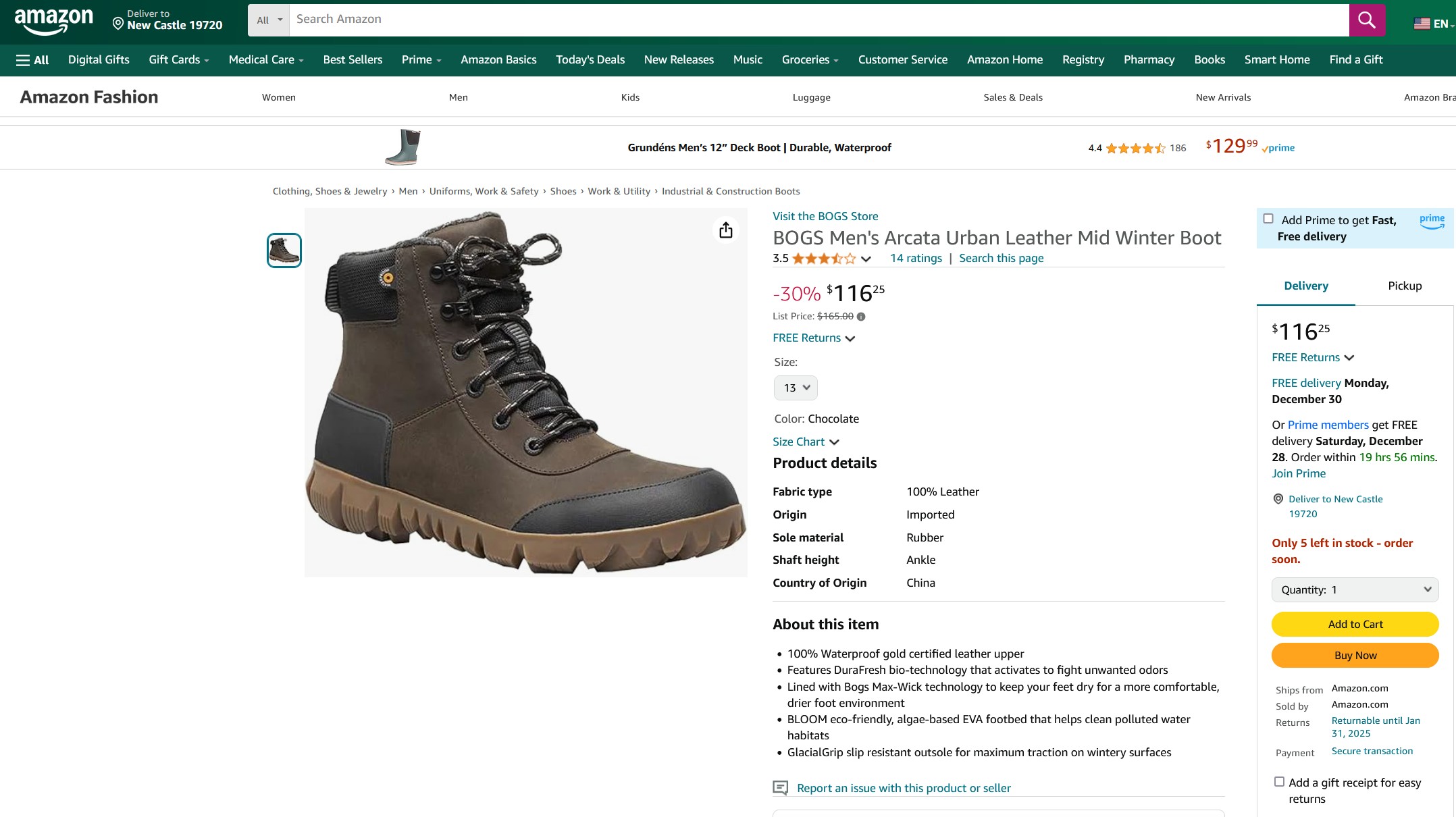The height and width of the screenshot is (817, 1456).
Task: Check the Add Prime checkbox
Action: tap(1268, 219)
